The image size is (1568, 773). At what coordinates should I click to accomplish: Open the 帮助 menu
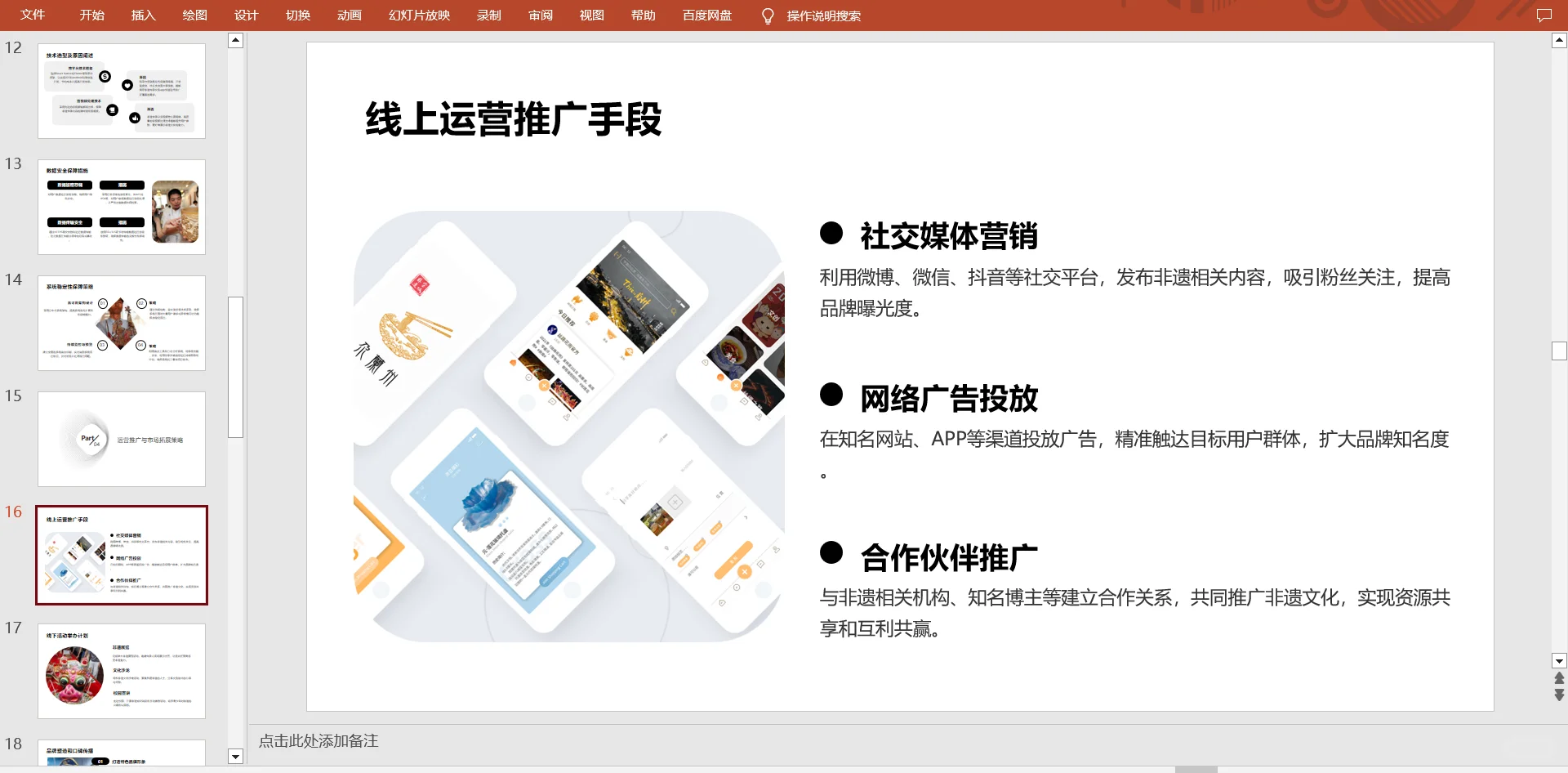pyautogui.click(x=643, y=15)
